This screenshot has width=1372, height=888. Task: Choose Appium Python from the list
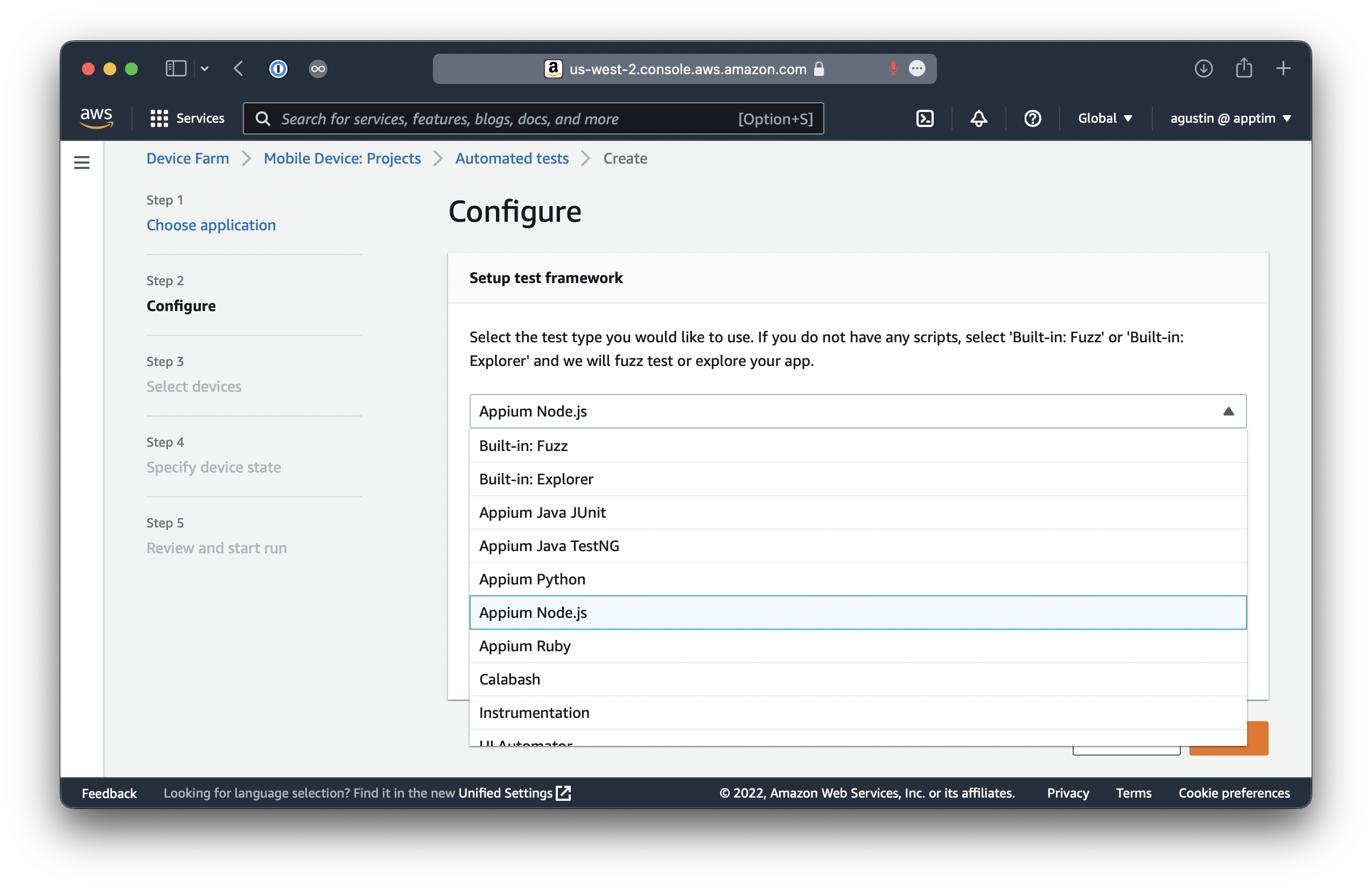(x=532, y=579)
